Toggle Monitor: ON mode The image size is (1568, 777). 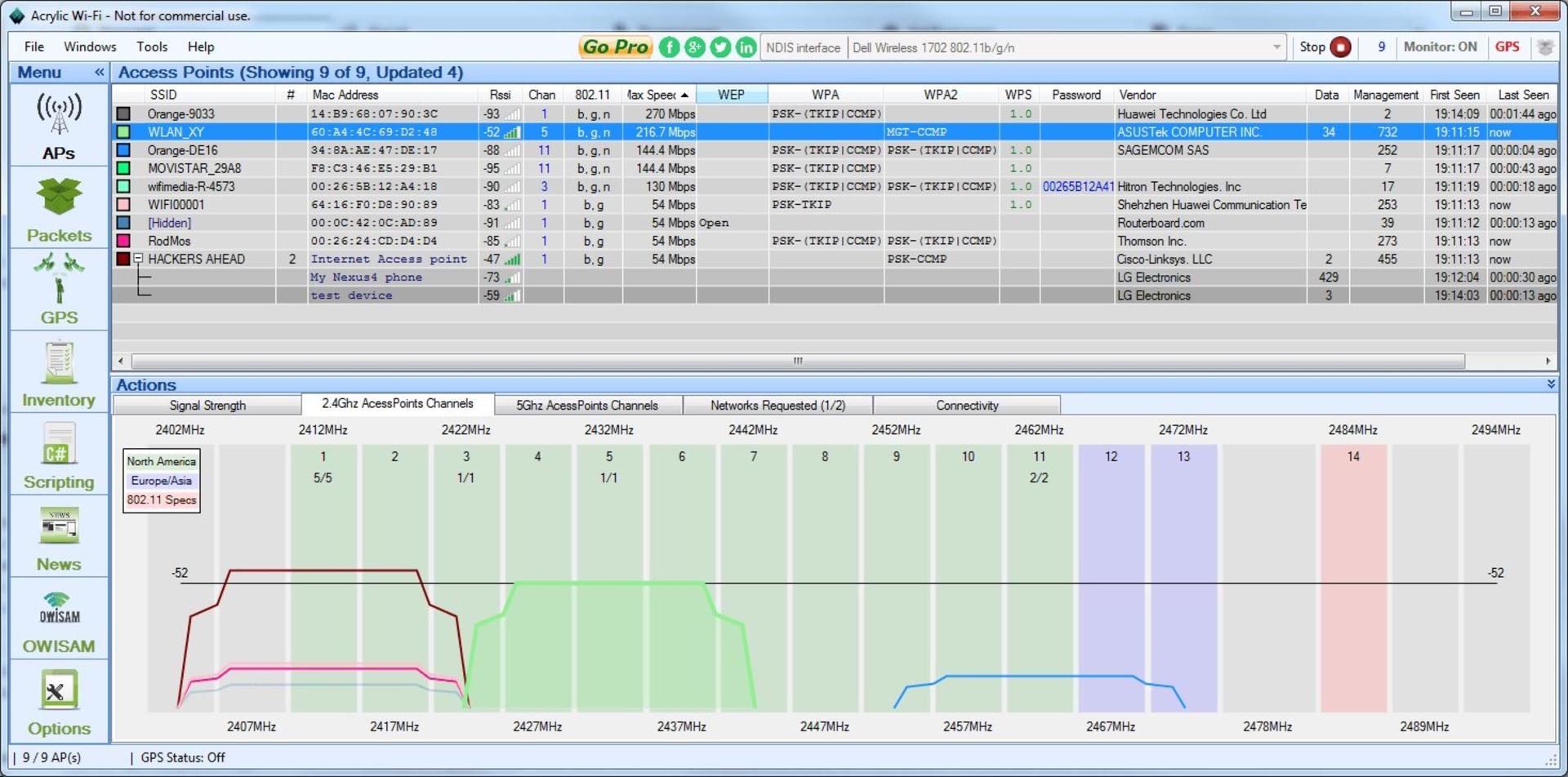coord(1440,47)
